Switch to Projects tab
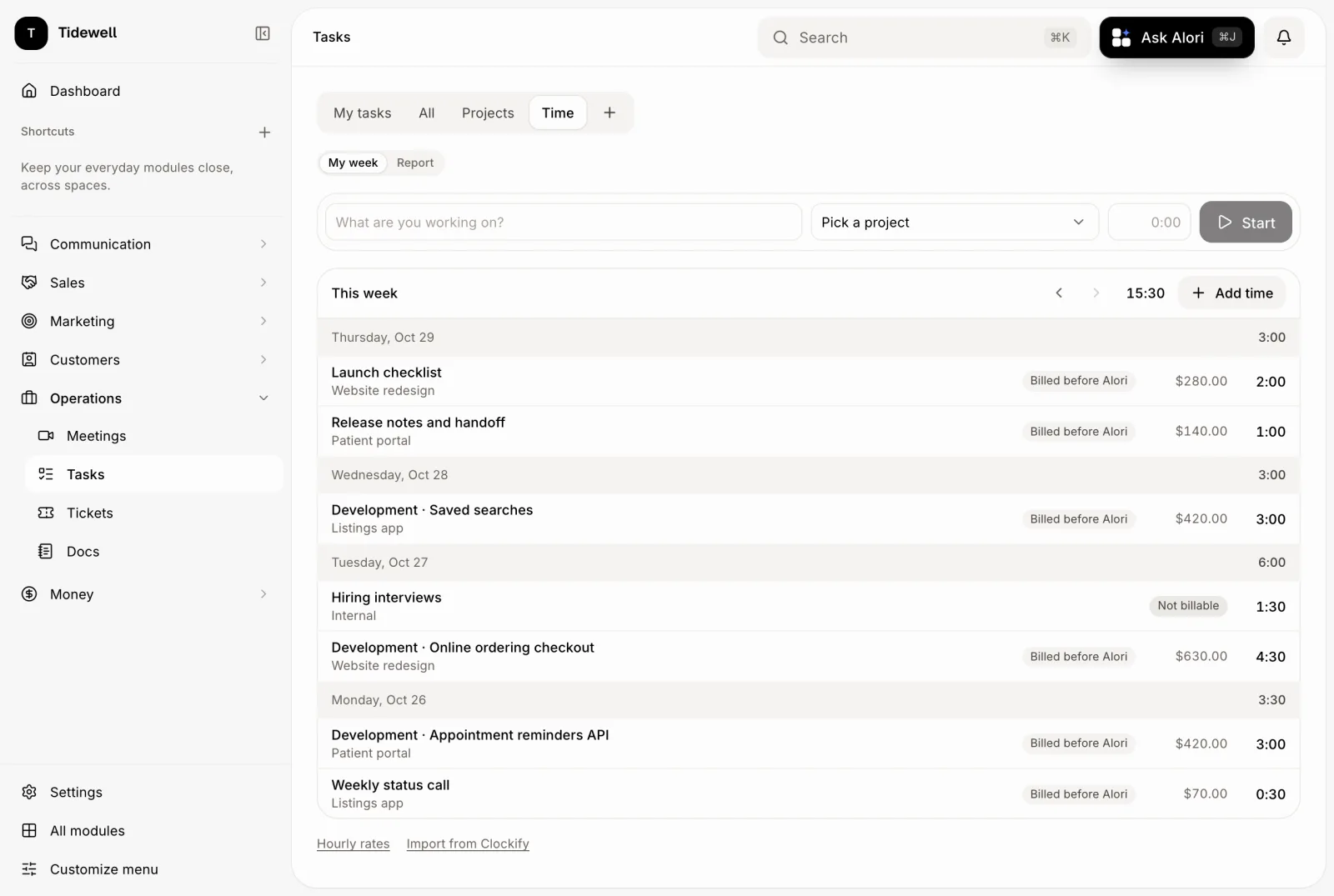The image size is (1334, 896). tap(488, 113)
